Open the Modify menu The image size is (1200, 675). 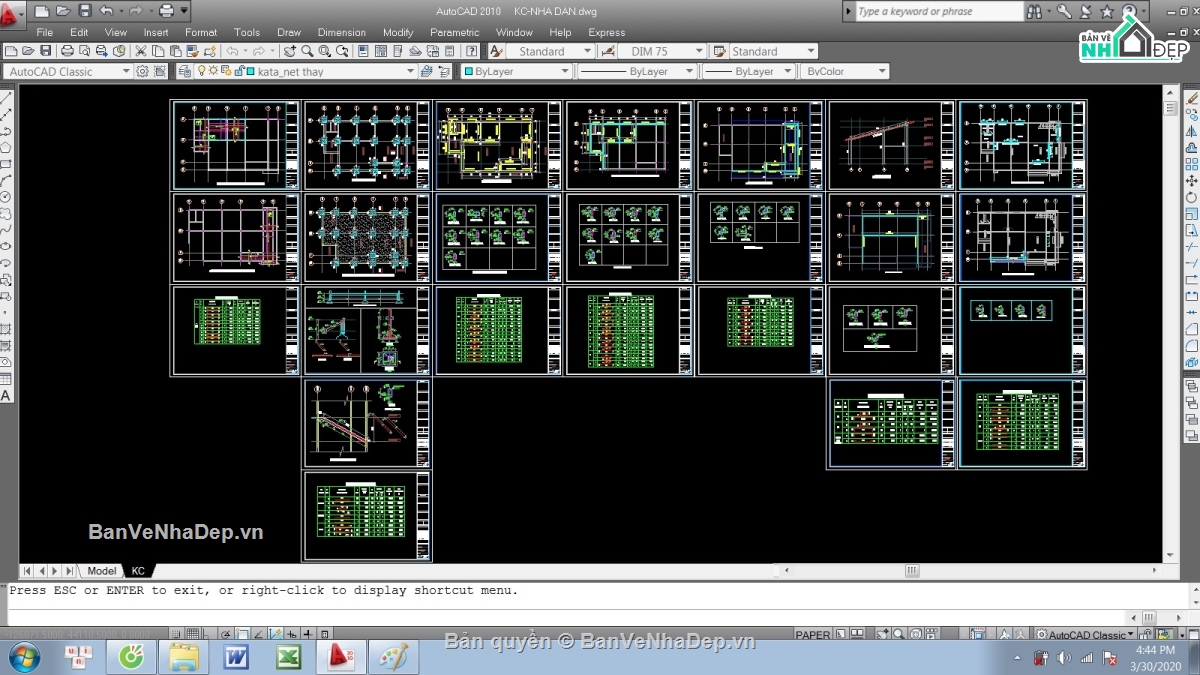tap(398, 32)
